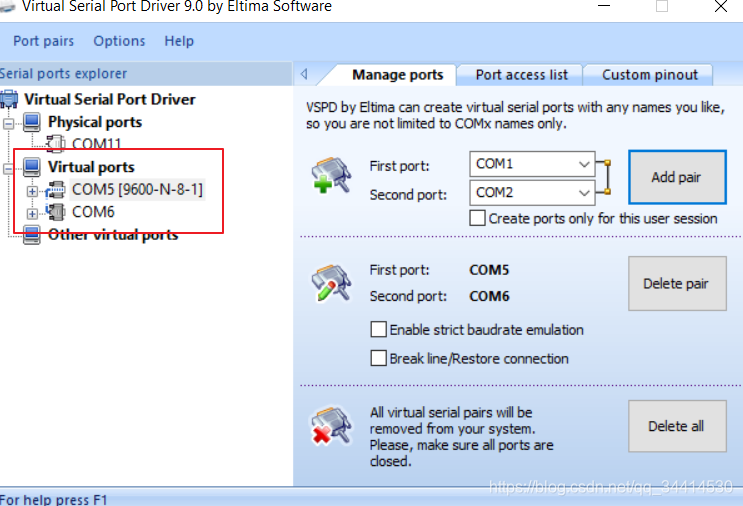Toggle Break line/Restore connection checkbox
The height and width of the screenshot is (506, 743).
pyautogui.click(x=378, y=358)
